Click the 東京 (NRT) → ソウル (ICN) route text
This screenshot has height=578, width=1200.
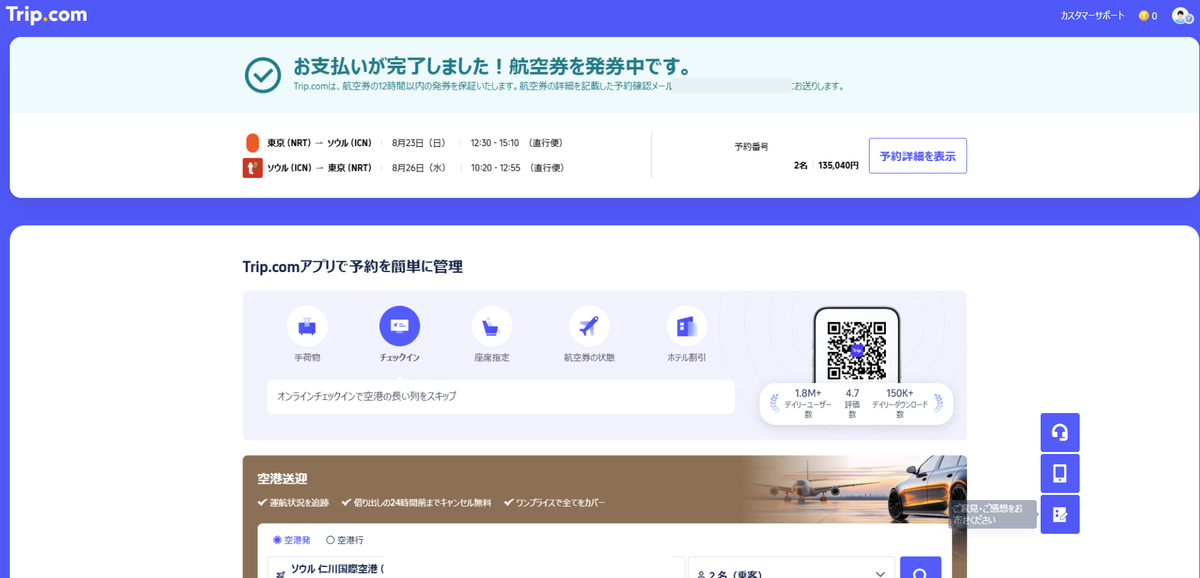point(319,143)
